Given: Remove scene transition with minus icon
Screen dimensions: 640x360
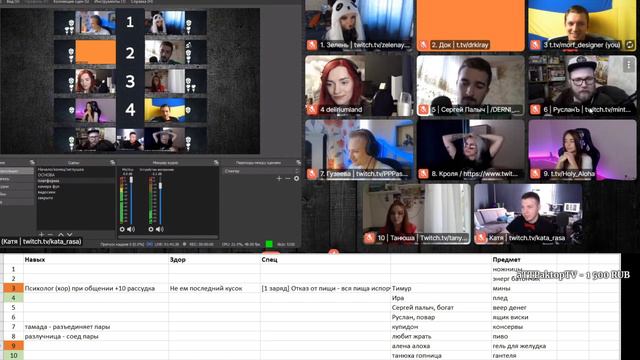Looking at the screenshot, I should 288,178.
